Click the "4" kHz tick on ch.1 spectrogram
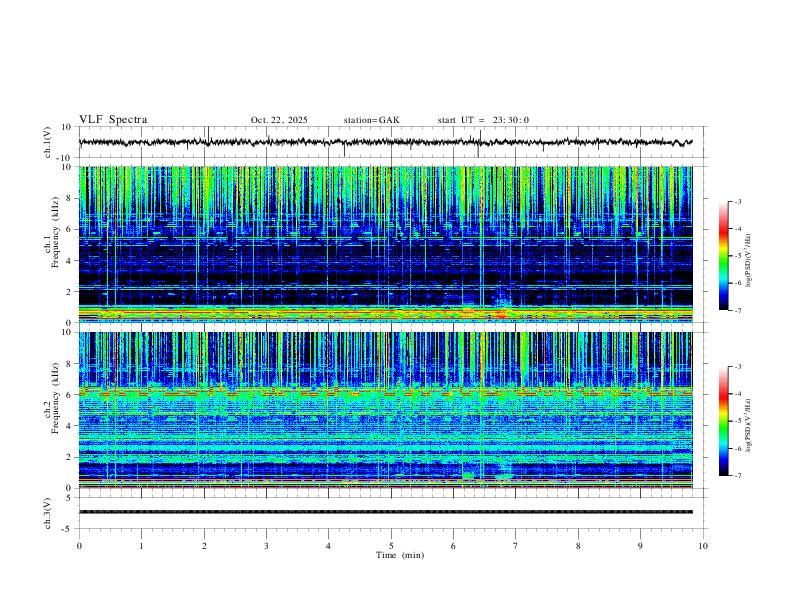The image size is (792, 612). pos(69,261)
